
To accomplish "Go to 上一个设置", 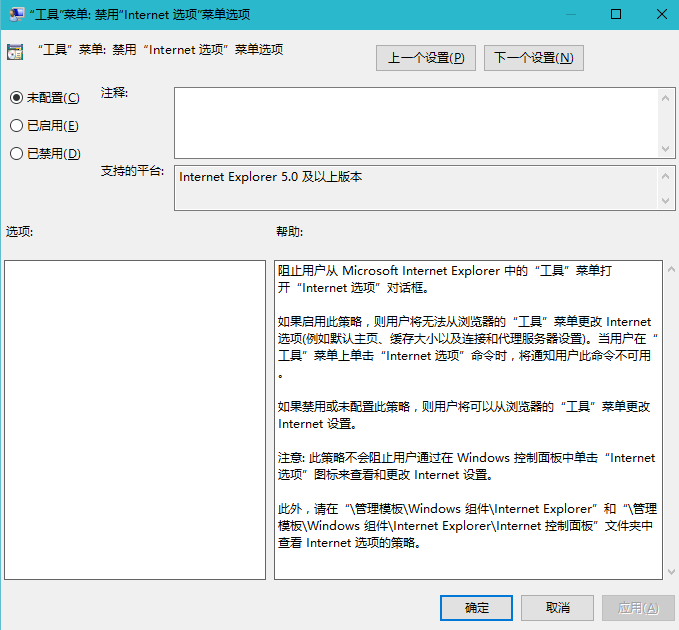I will pyautogui.click(x=426, y=57).
